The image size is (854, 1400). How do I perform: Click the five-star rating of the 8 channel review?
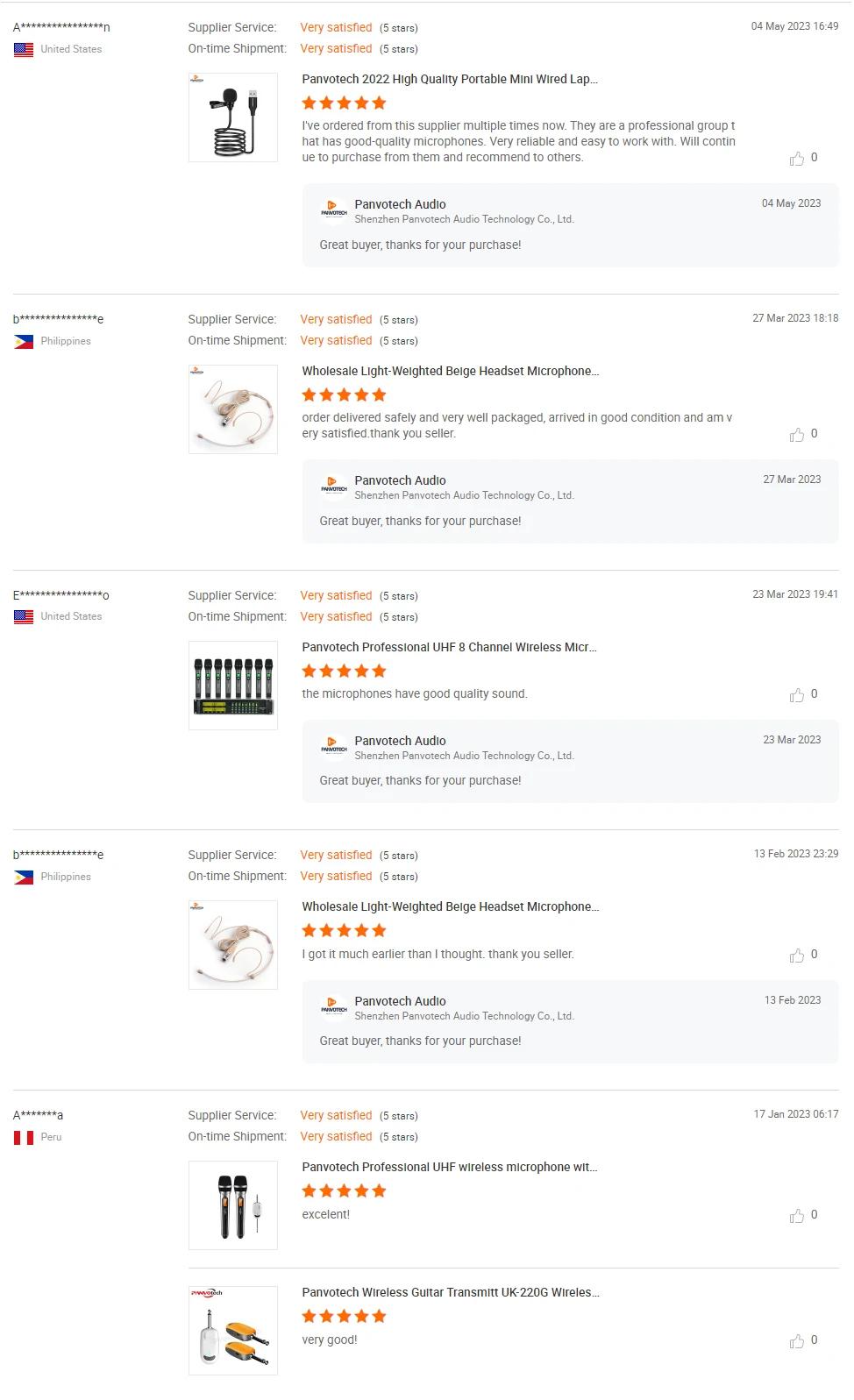(x=344, y=672)
